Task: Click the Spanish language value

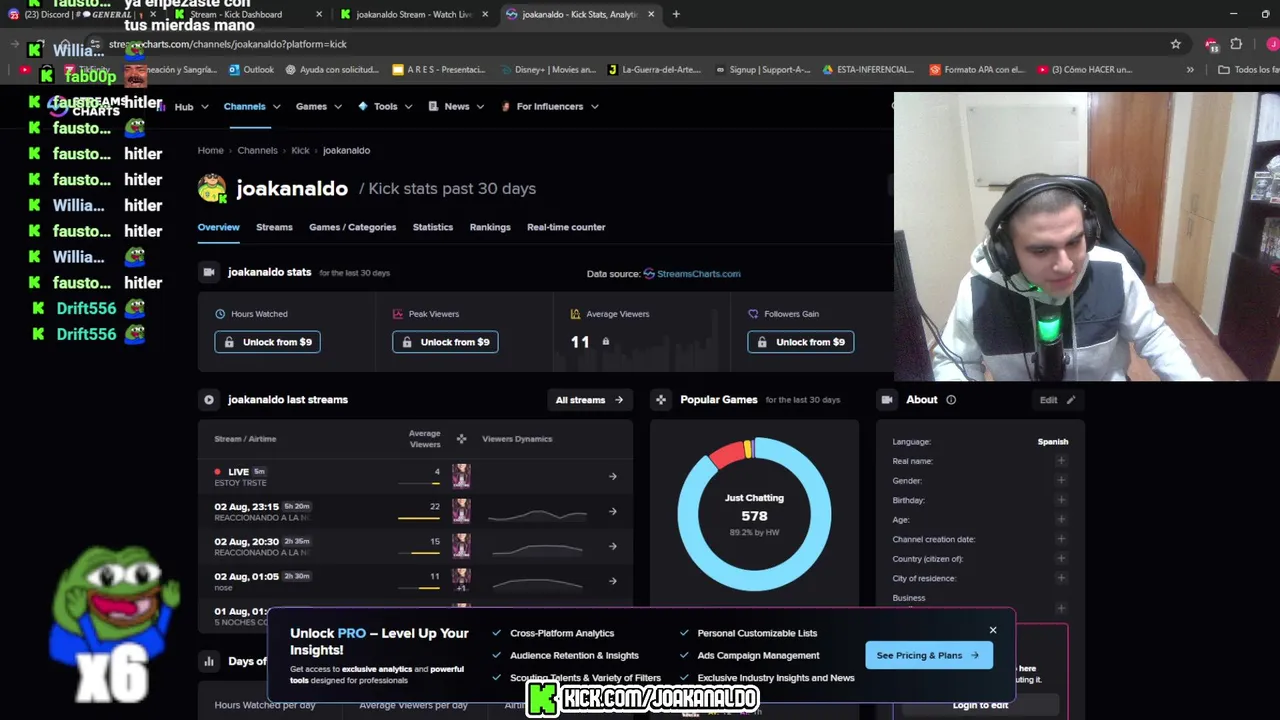Action: click(x=1053, y=441)
